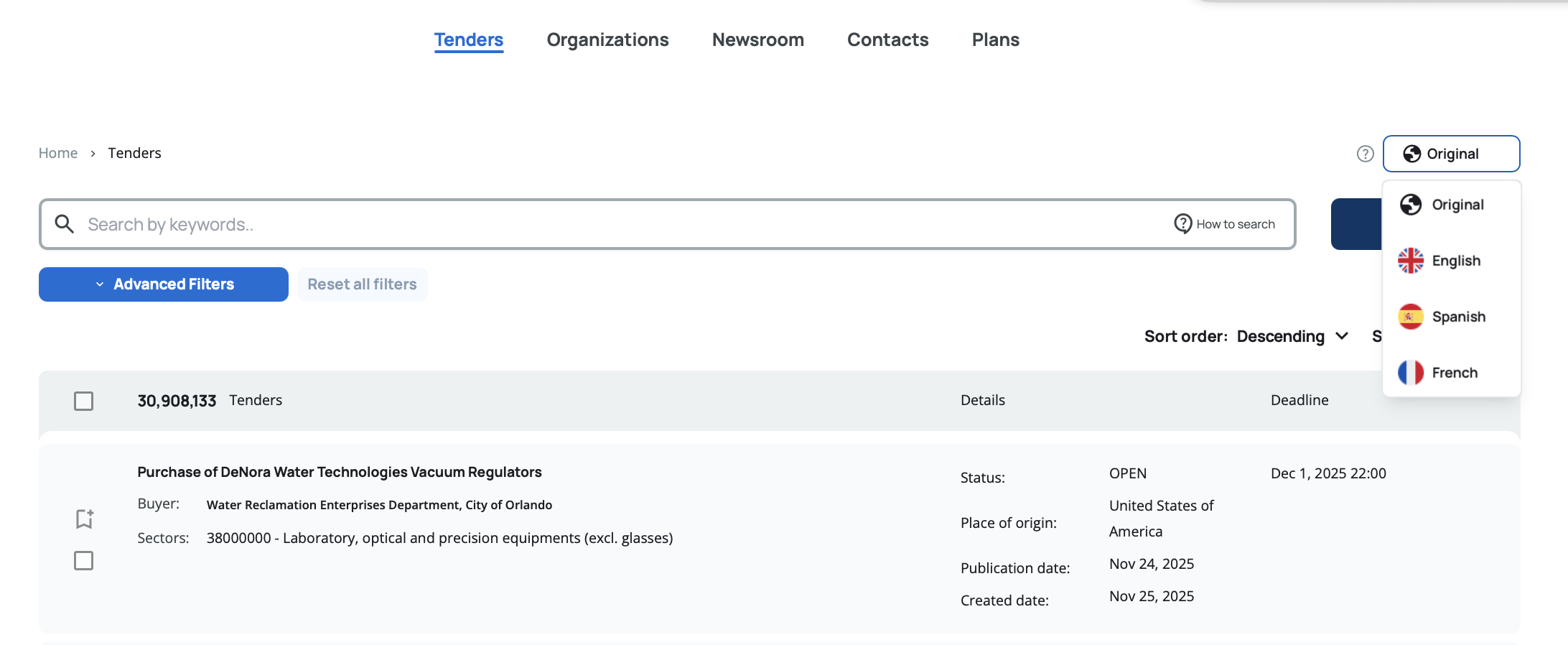Open the Newsroom tab
This screenshot has width=1568, height=645.
(x=757, y=40)
